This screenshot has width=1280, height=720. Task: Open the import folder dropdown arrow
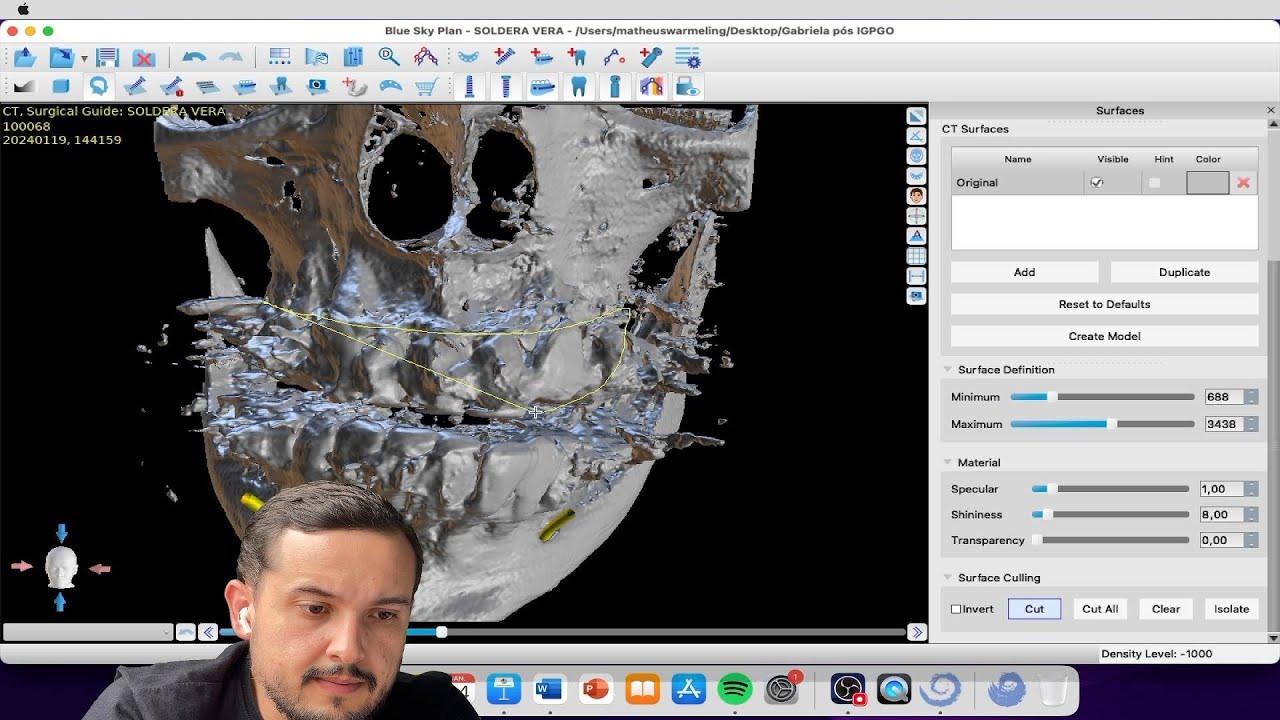[84, 58]
